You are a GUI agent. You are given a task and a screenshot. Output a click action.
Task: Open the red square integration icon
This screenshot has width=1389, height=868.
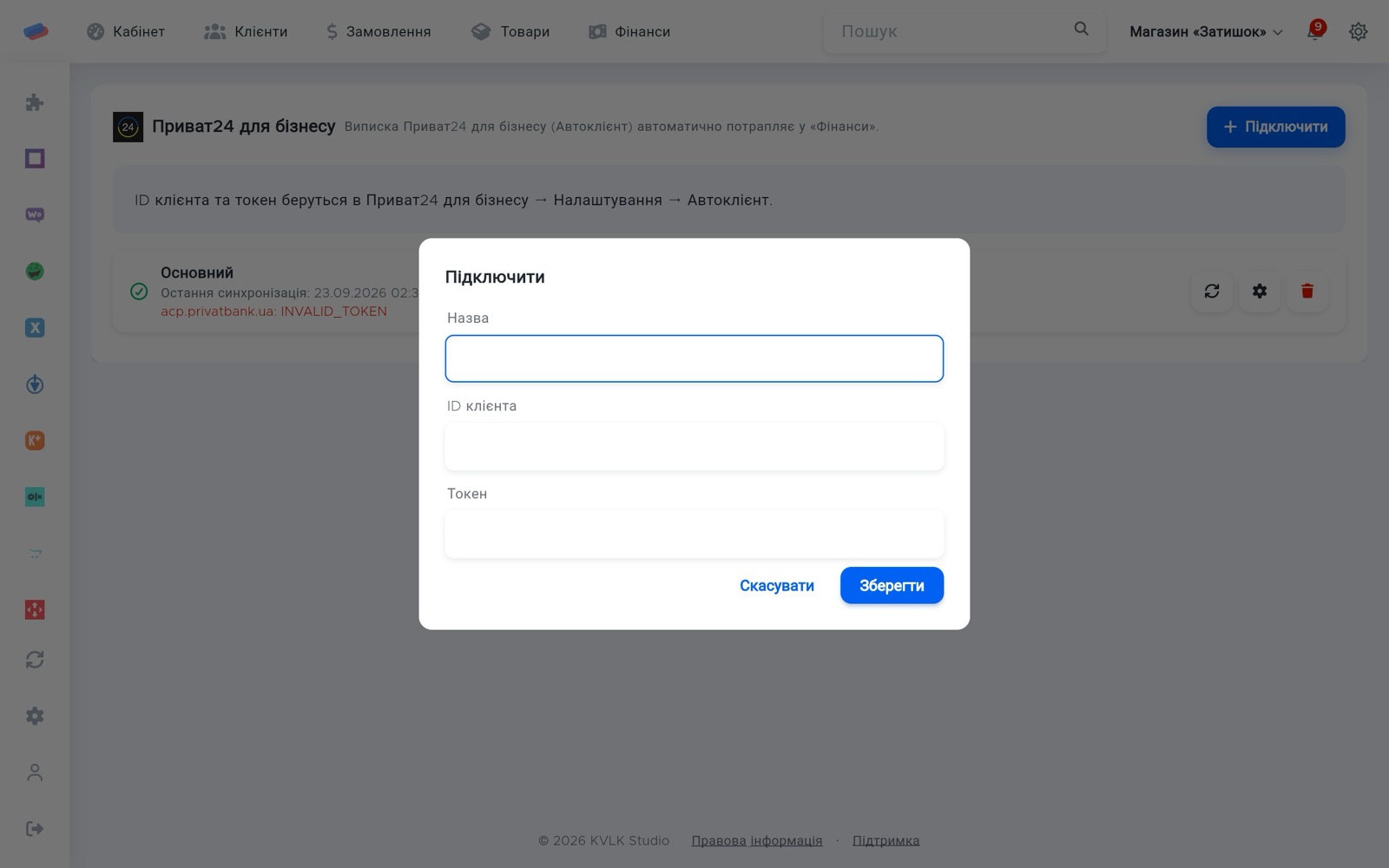tap(35, 610)
